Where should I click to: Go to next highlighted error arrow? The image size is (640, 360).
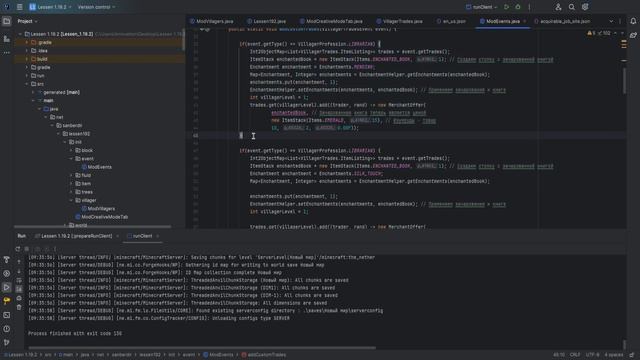(622, 33)
